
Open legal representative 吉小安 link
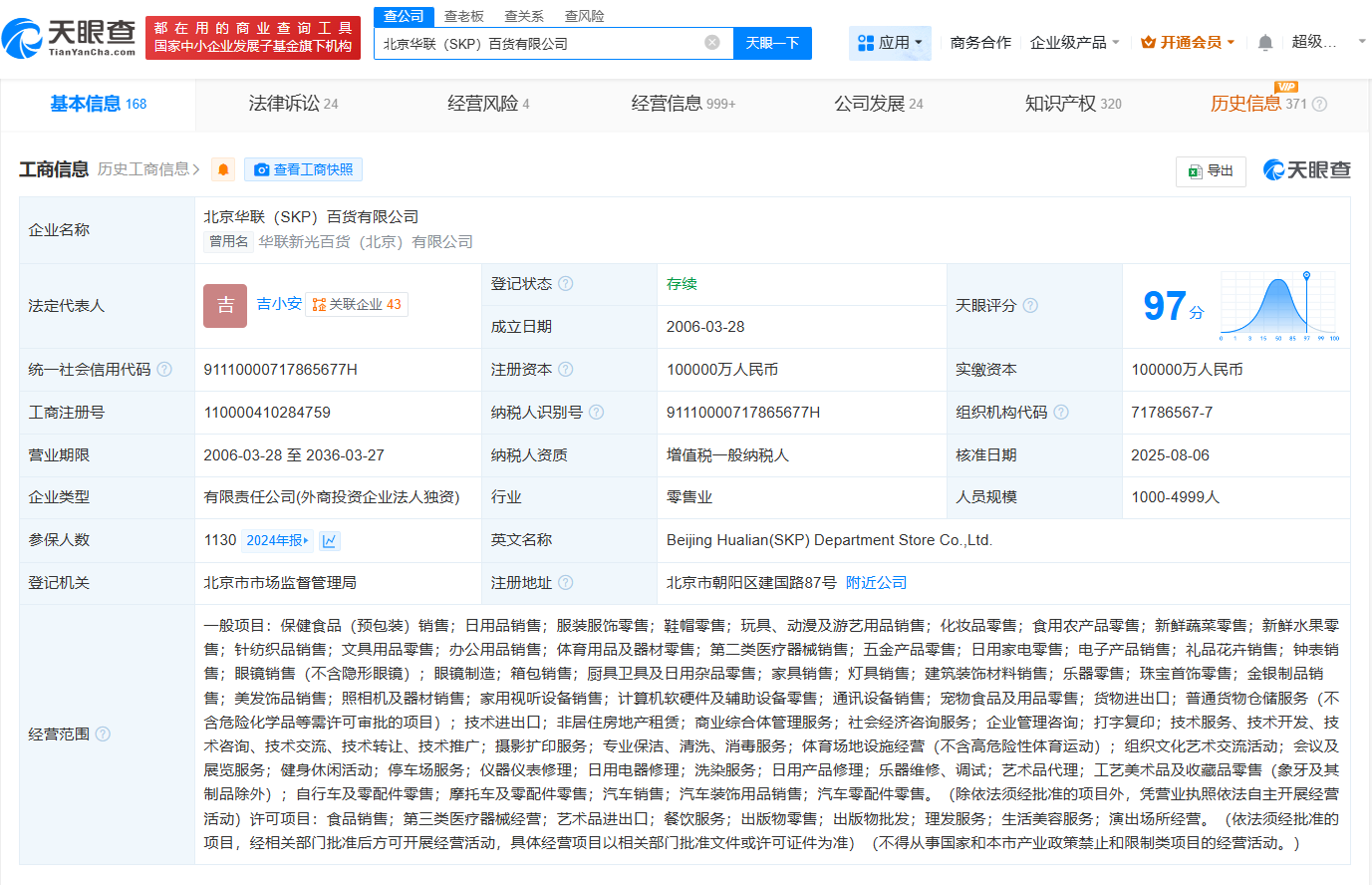coord(279,304)
